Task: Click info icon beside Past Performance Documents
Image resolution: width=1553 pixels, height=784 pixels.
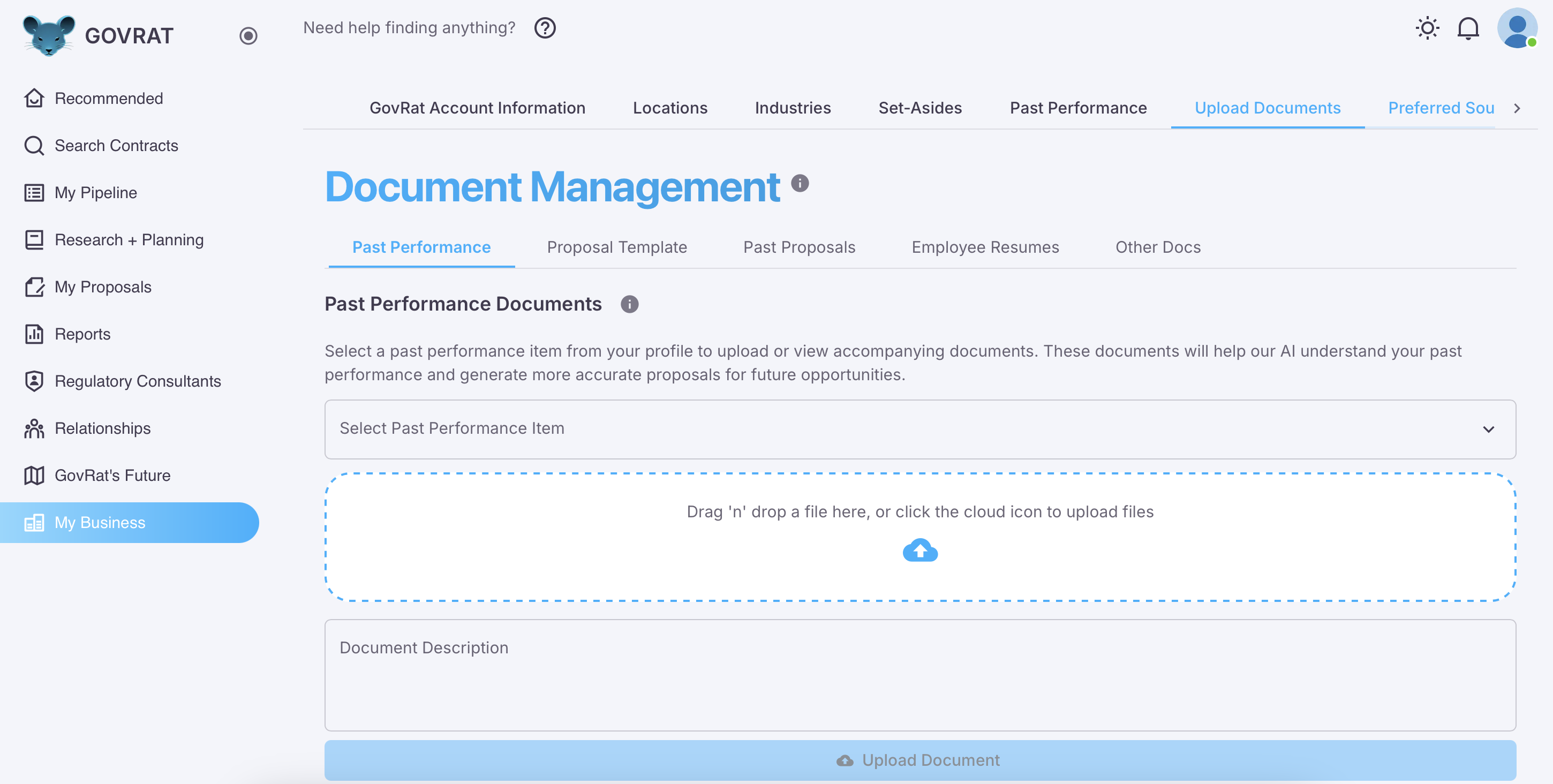Action: pos(629,304)
